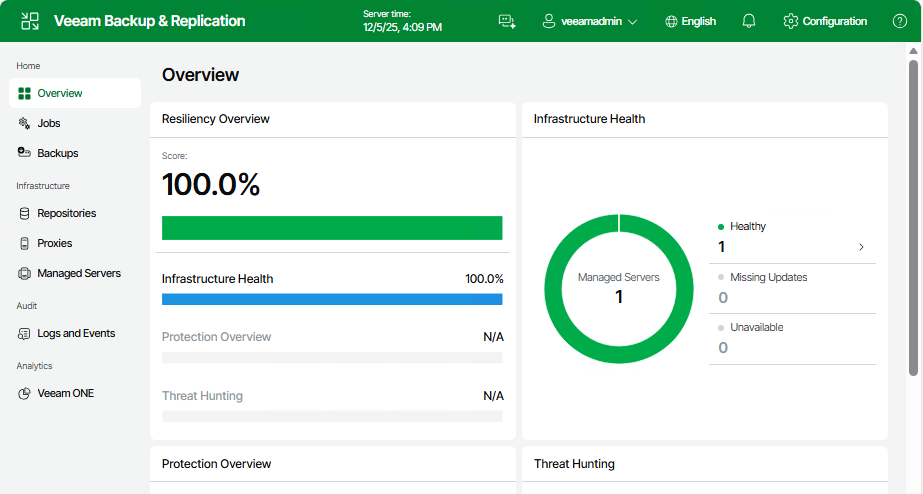Go to Managed Servers in sidebar

point(78,273)
